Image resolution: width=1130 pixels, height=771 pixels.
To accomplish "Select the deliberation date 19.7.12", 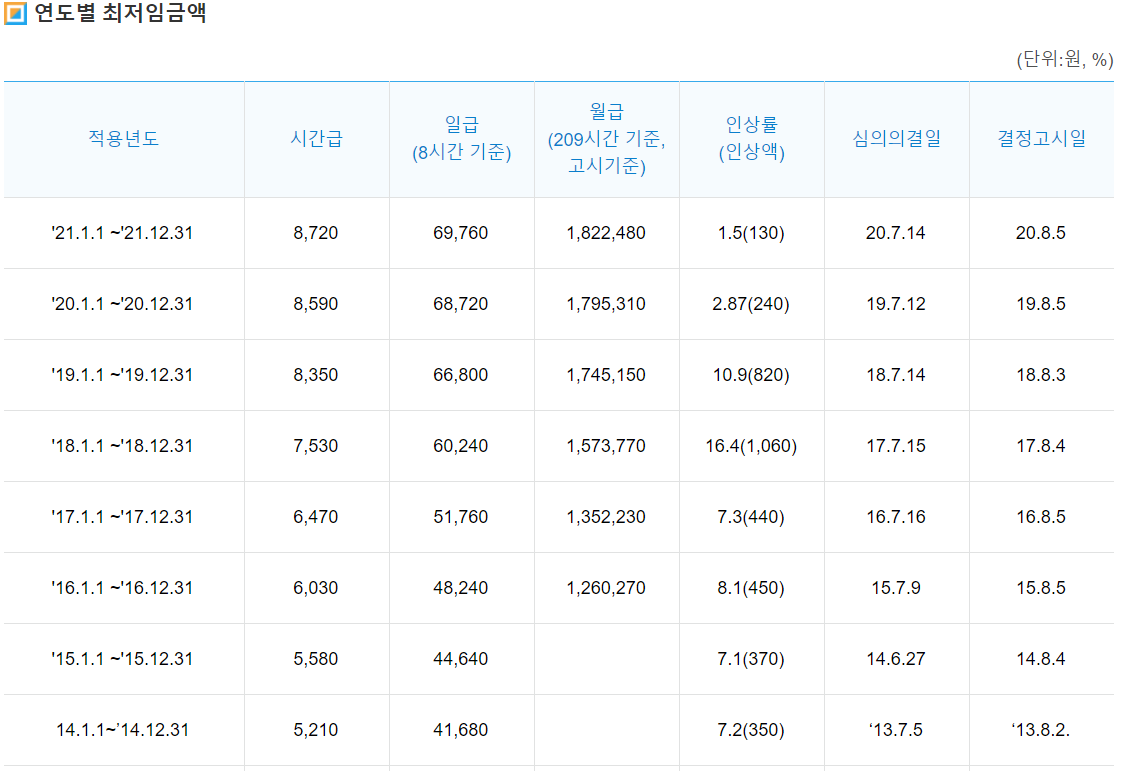I will pyautogui.click(x=896, y=304).
